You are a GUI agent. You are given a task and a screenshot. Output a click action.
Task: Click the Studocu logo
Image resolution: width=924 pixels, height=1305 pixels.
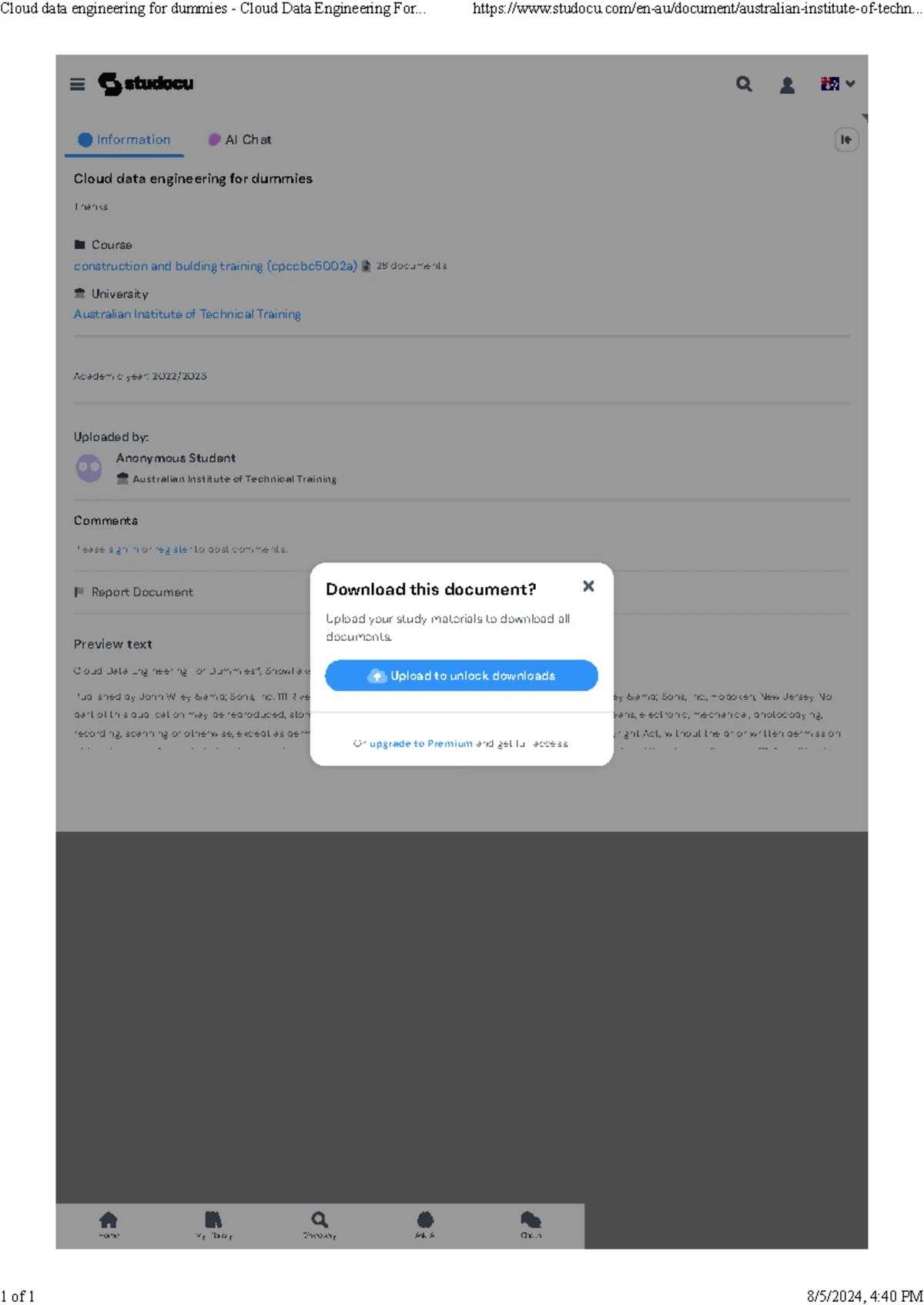(x=146, y=83)
